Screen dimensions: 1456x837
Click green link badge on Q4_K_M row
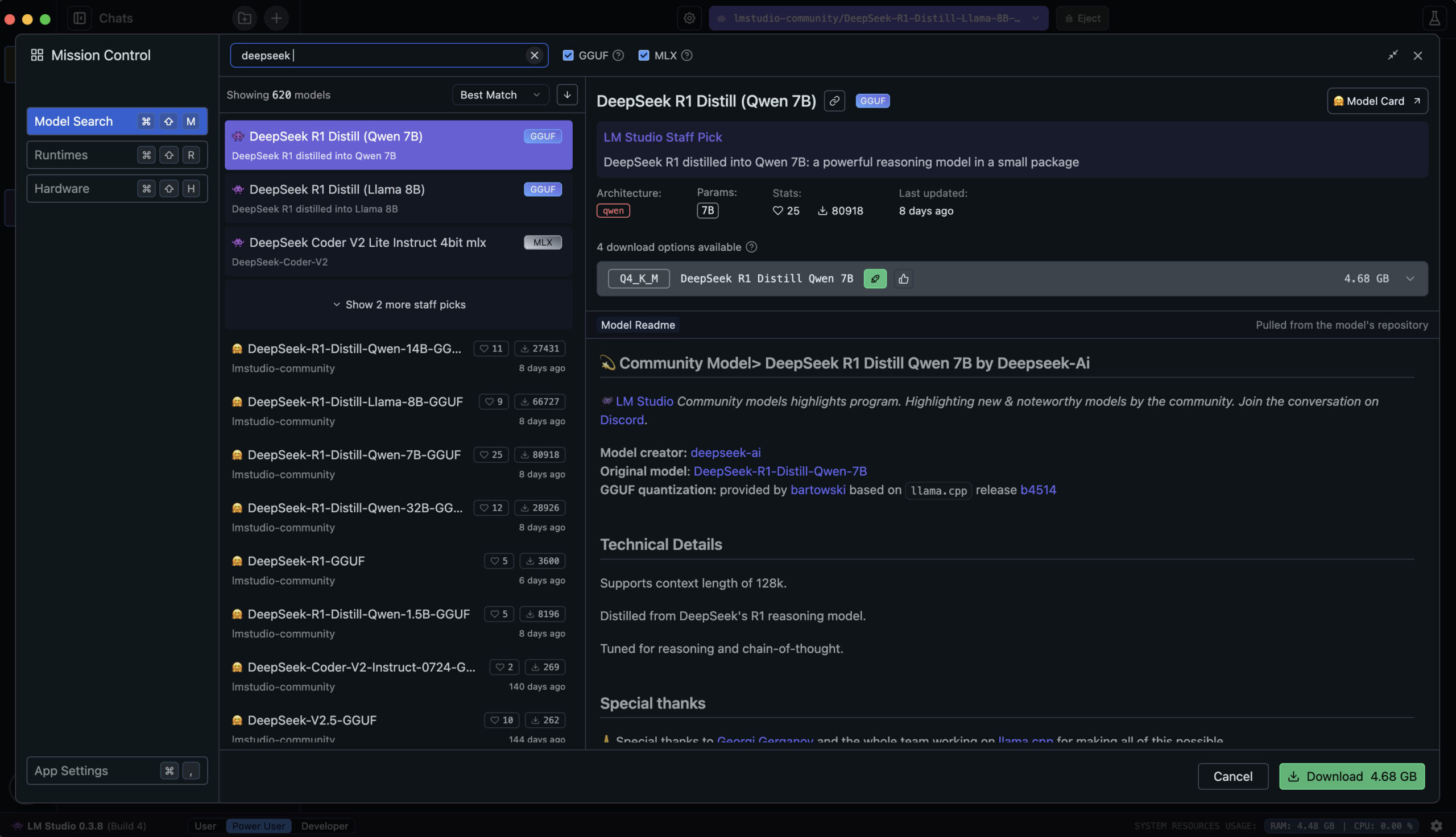pos(874,279)
